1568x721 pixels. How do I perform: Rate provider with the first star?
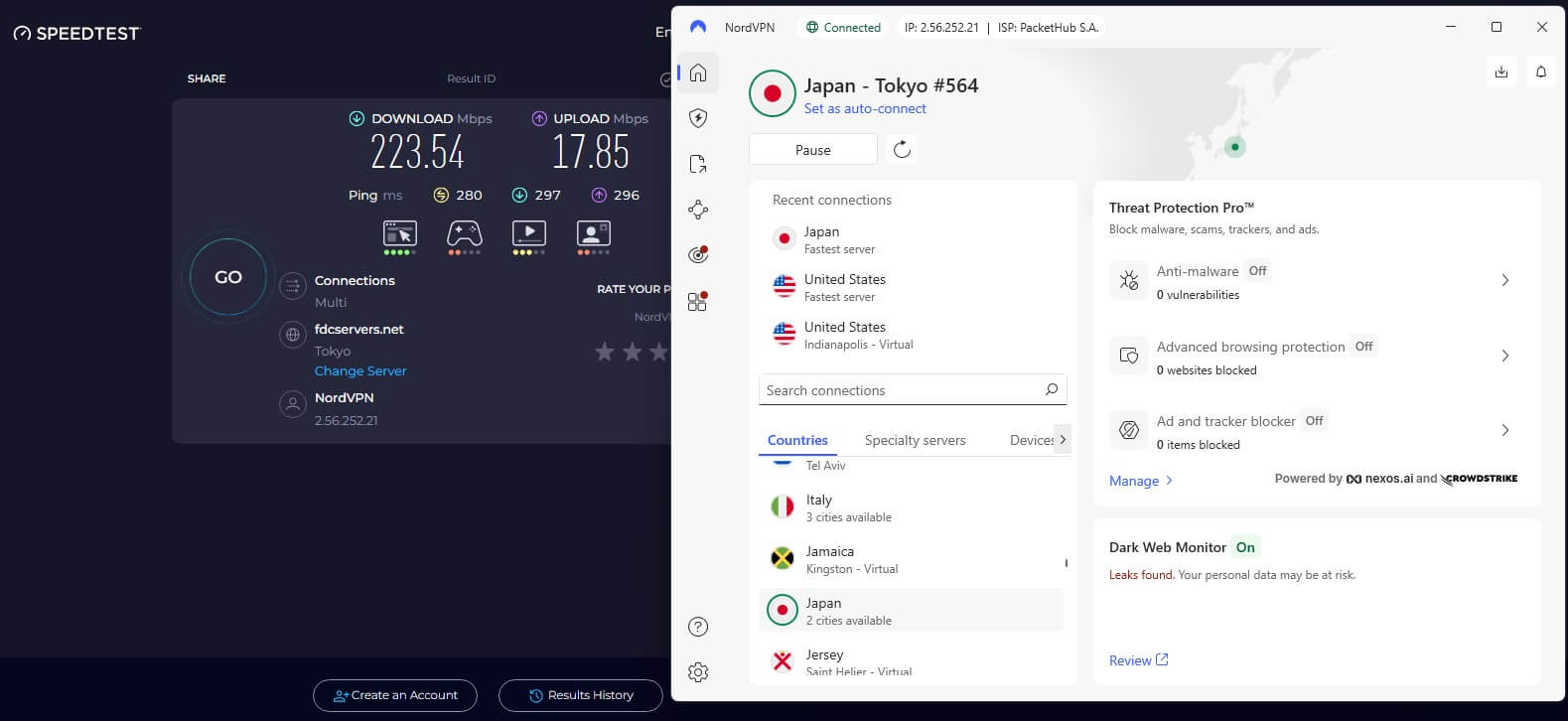(x=604, y=352)
